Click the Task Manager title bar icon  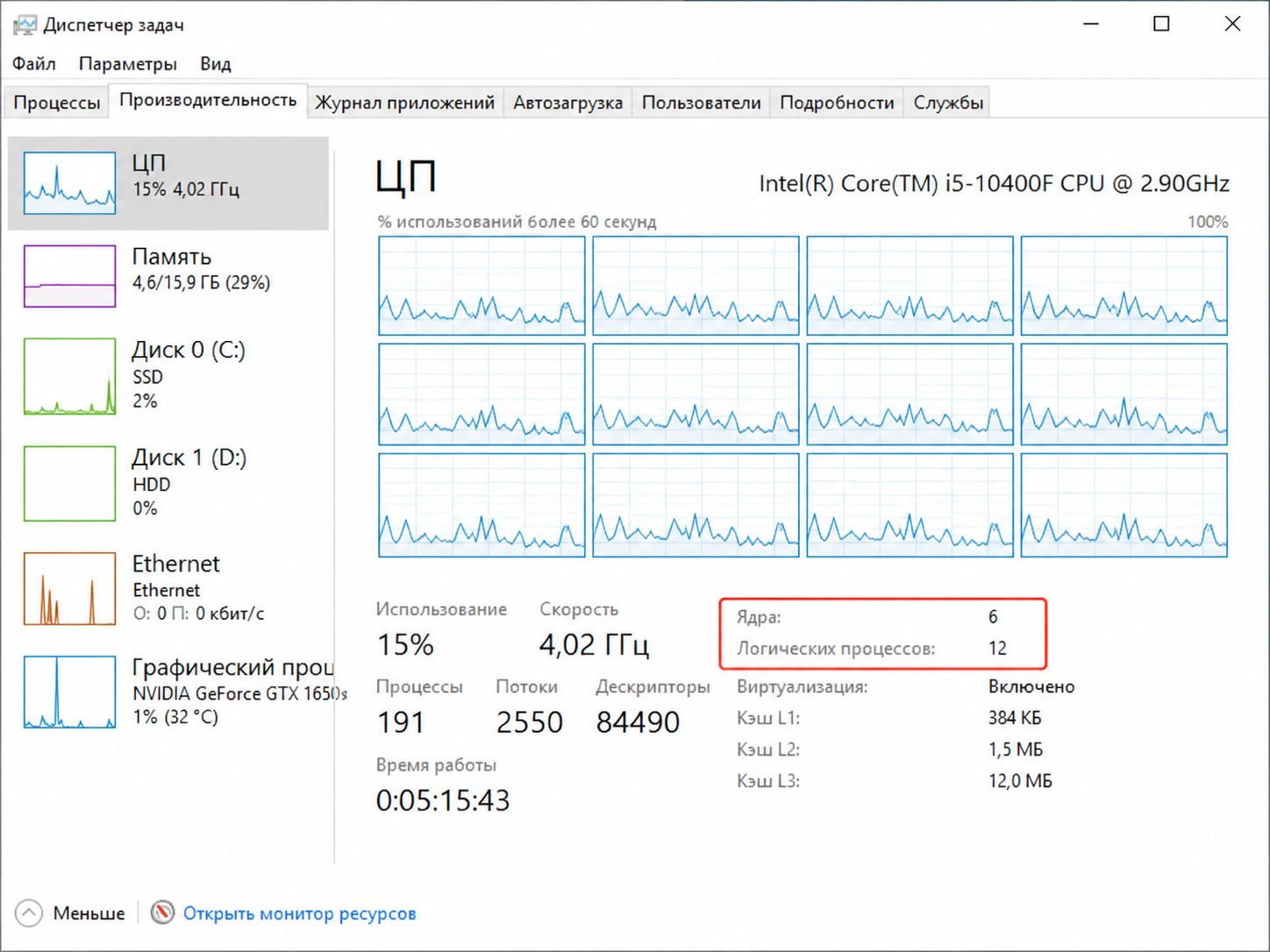click(x=24, y=25)
